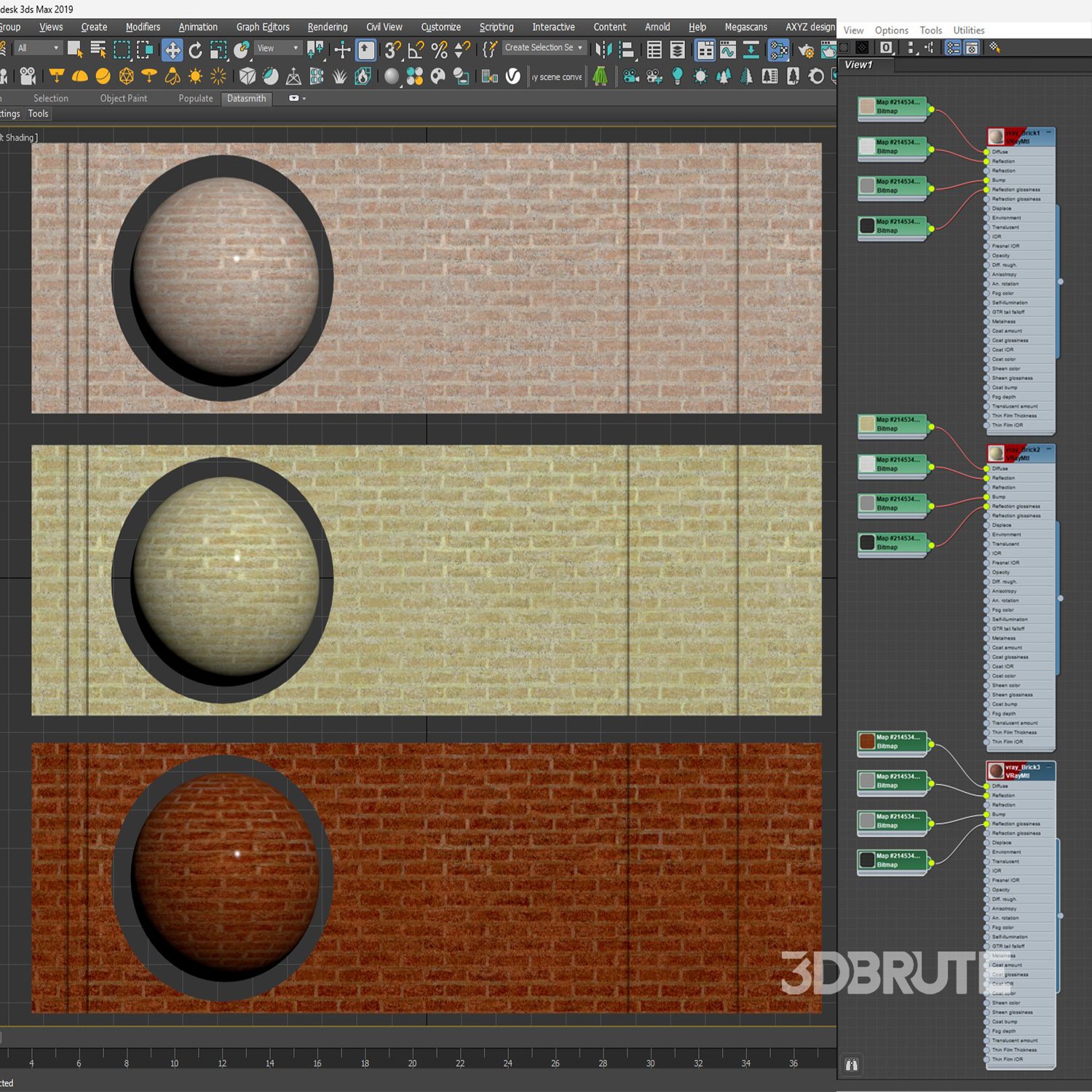Toggle the 3D Snaps button
1092x1092 pixels.
(392, 50)
